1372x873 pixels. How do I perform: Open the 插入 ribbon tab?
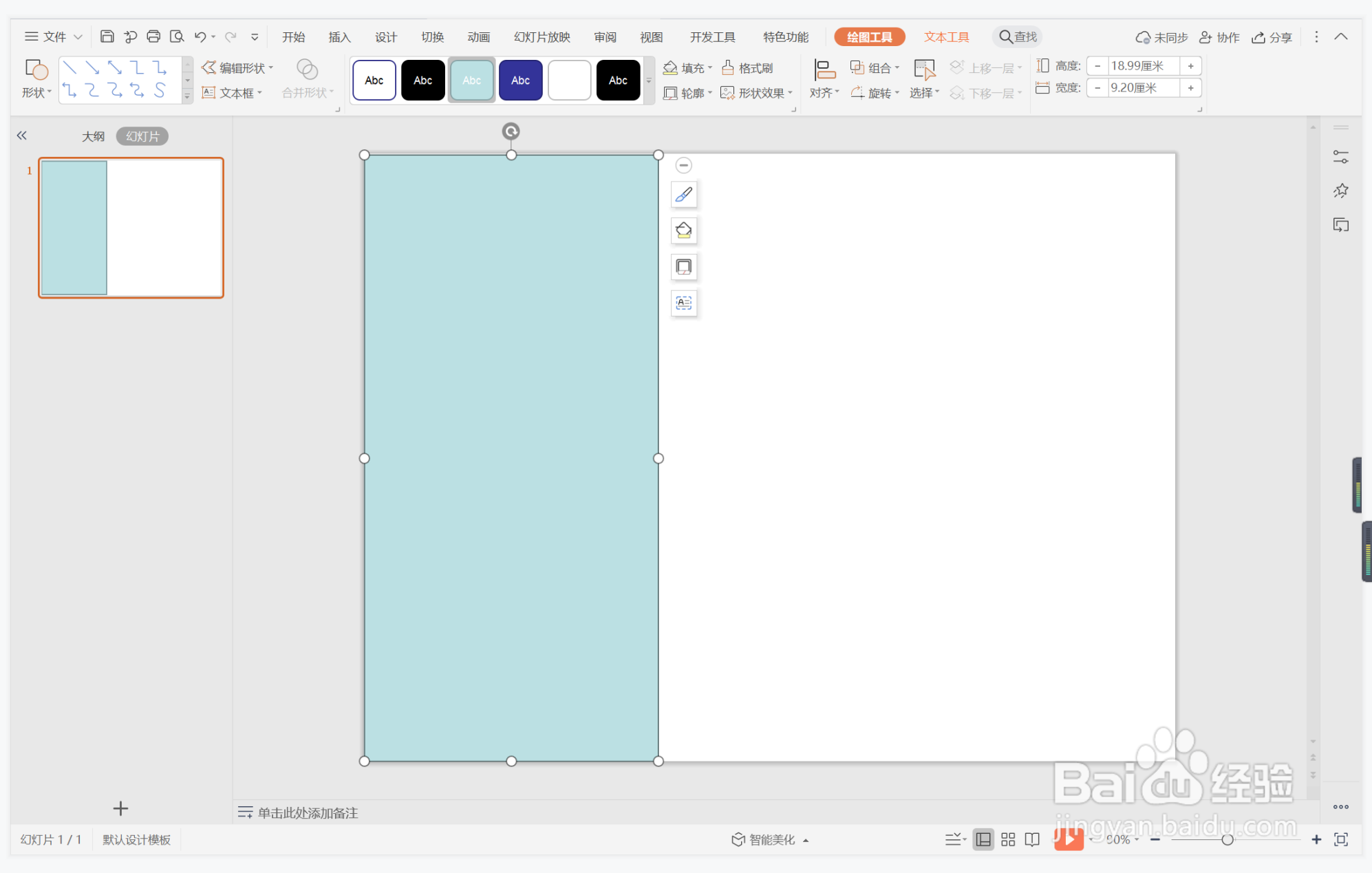point(339,36)
